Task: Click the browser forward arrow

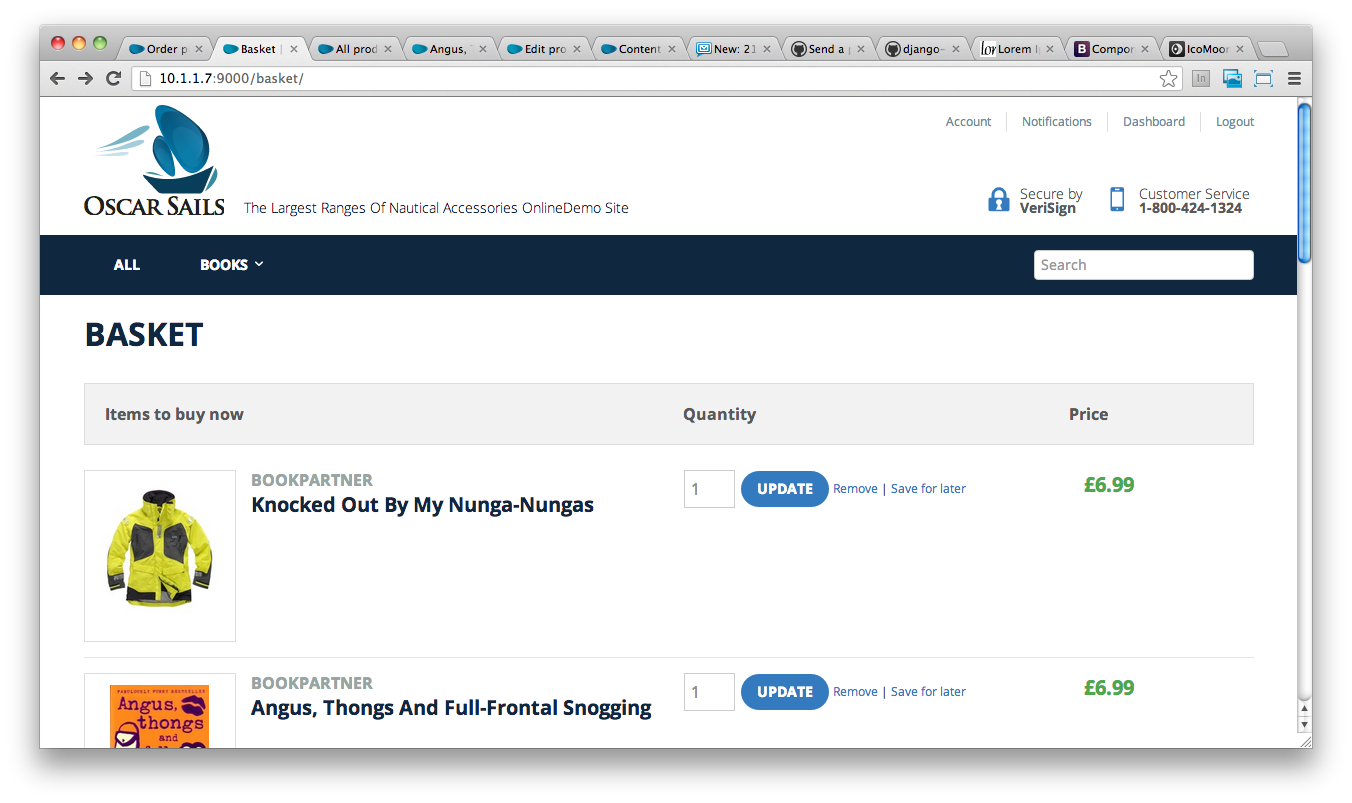Action: (x=86, y=78)
